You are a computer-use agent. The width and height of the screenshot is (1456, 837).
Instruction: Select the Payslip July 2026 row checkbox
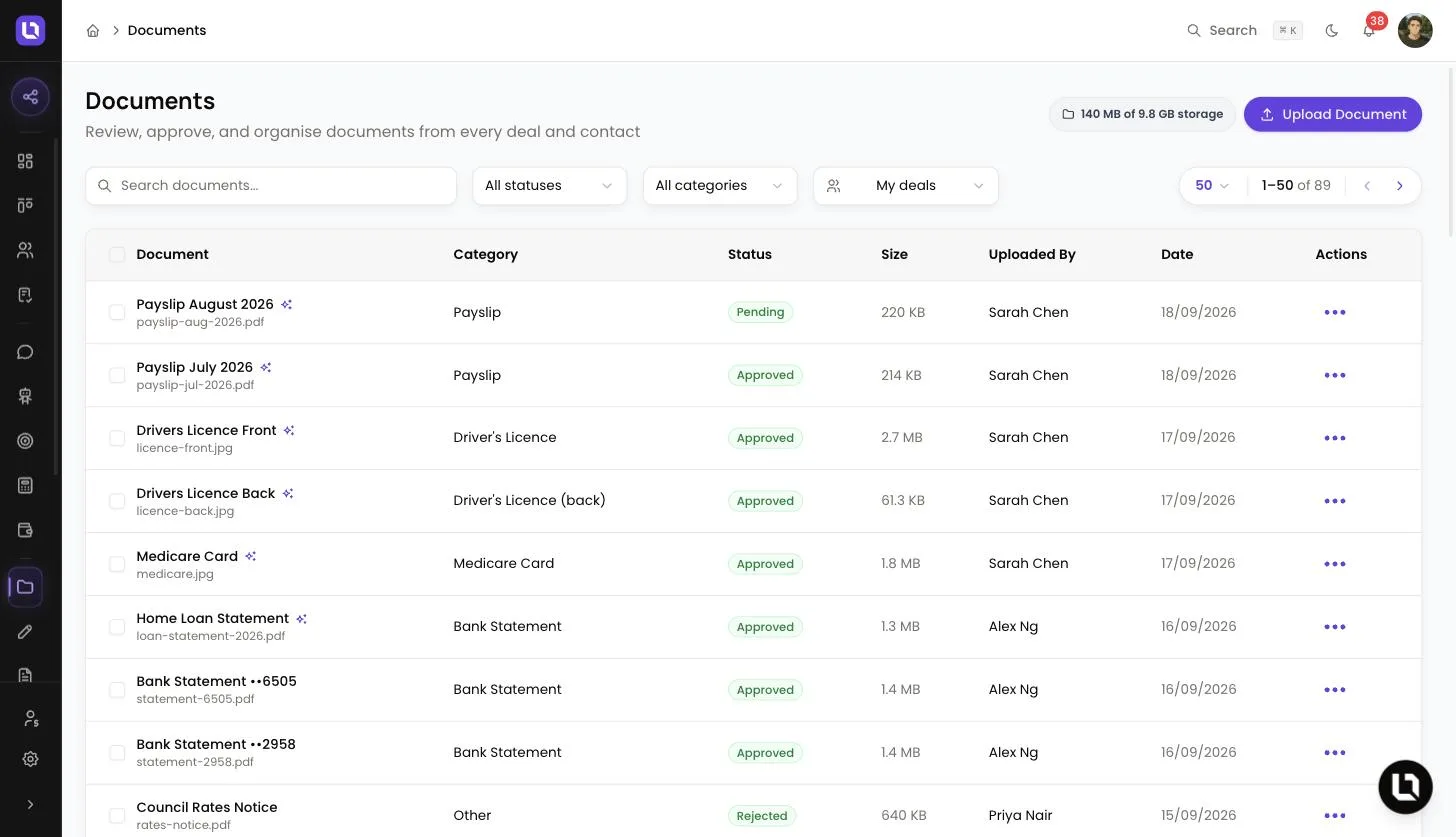coord(117,375)
